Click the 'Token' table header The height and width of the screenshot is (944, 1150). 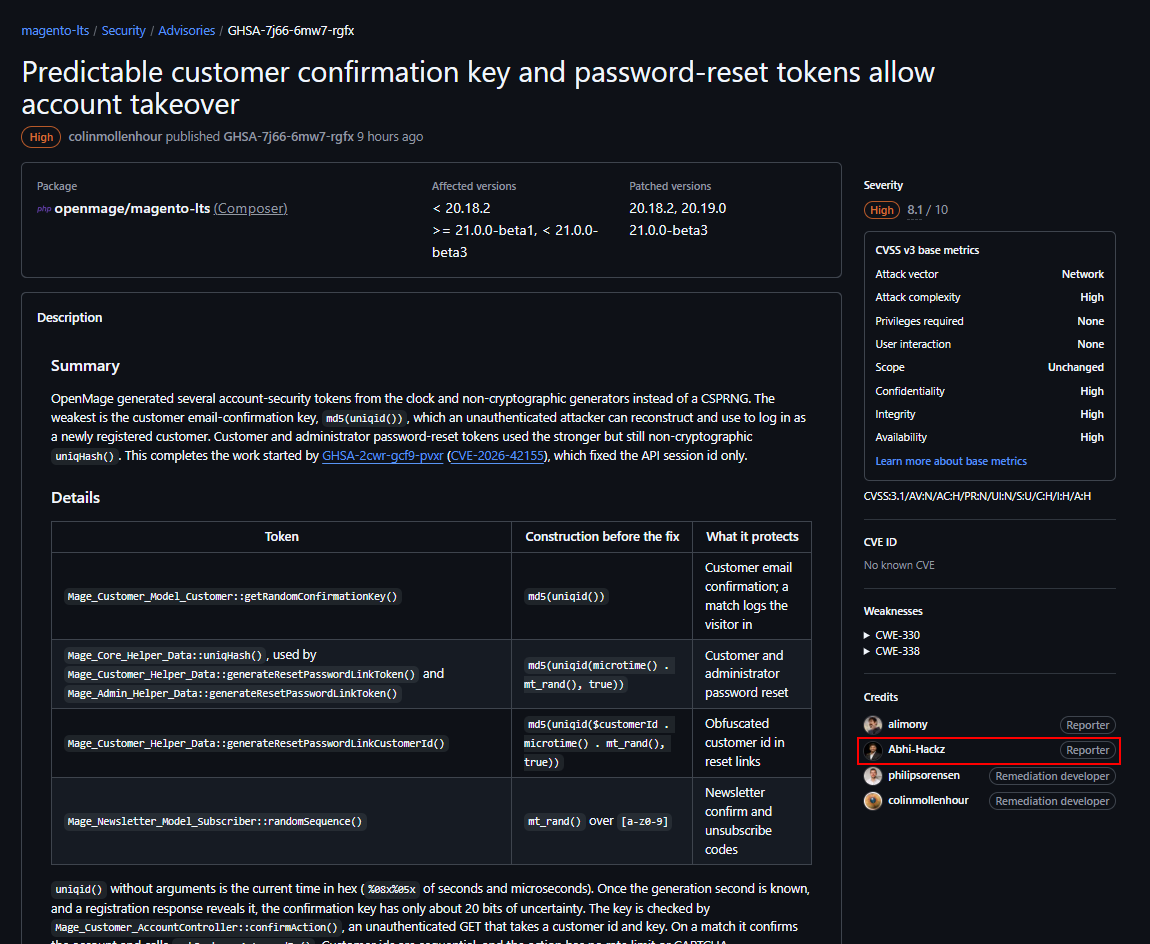coord(282,537)
